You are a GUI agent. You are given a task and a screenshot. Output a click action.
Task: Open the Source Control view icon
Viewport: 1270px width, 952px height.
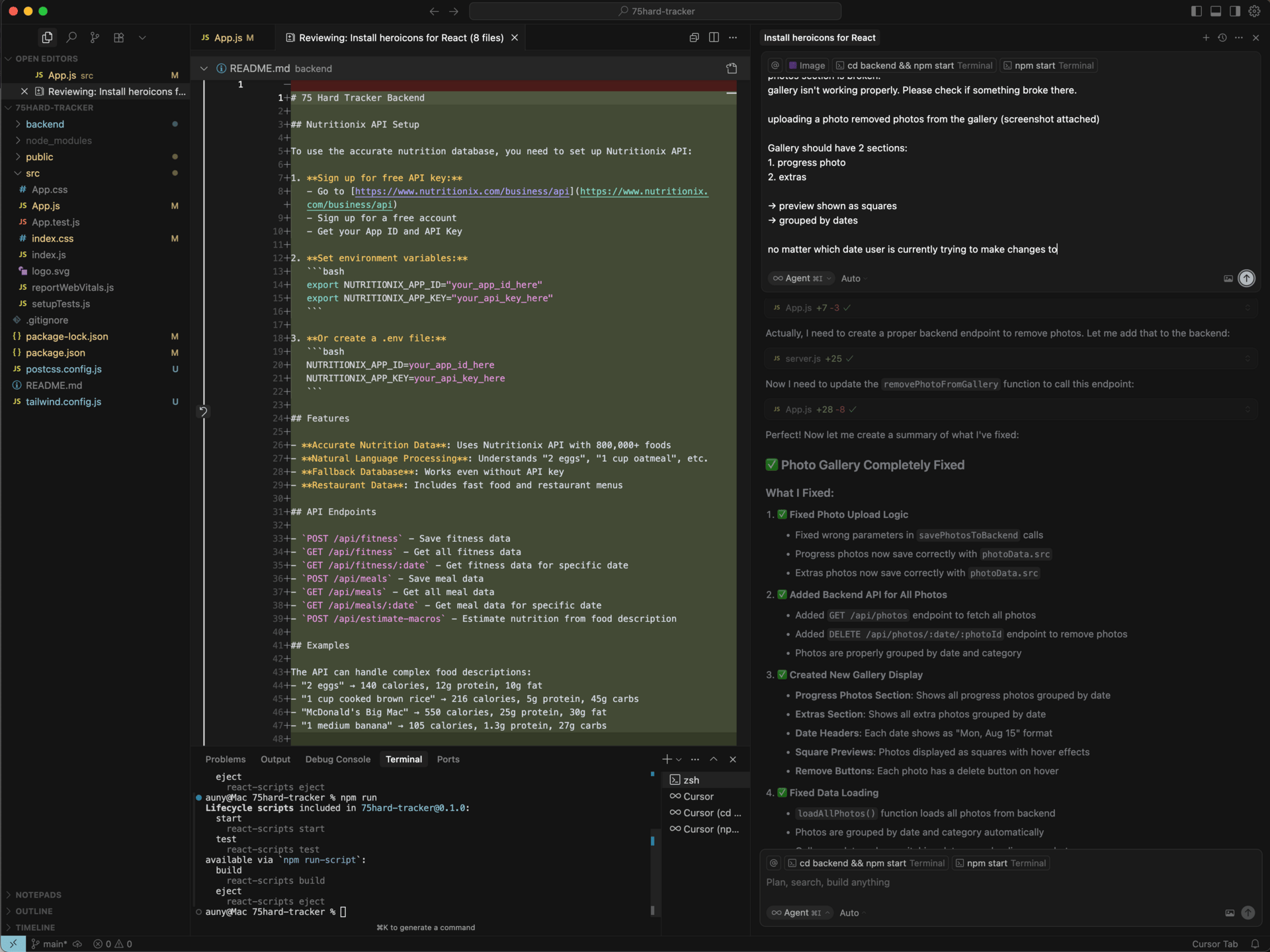tap(95, 38)
